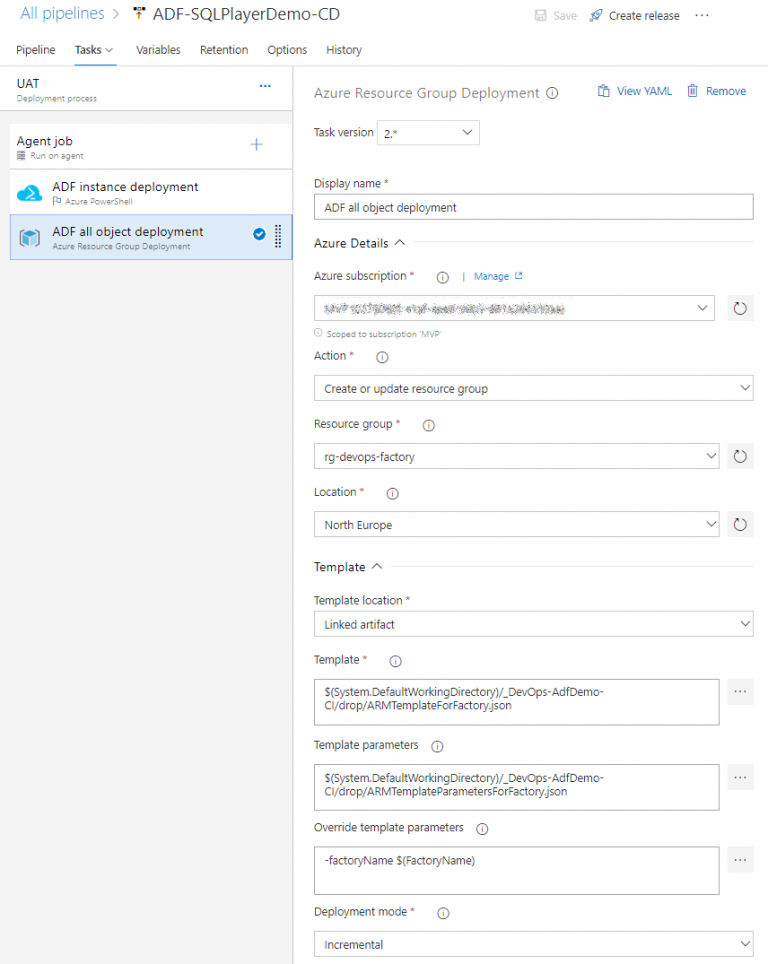Open the History tab
The height and width of the screenshot is (964, 768).
pos(343,50)
